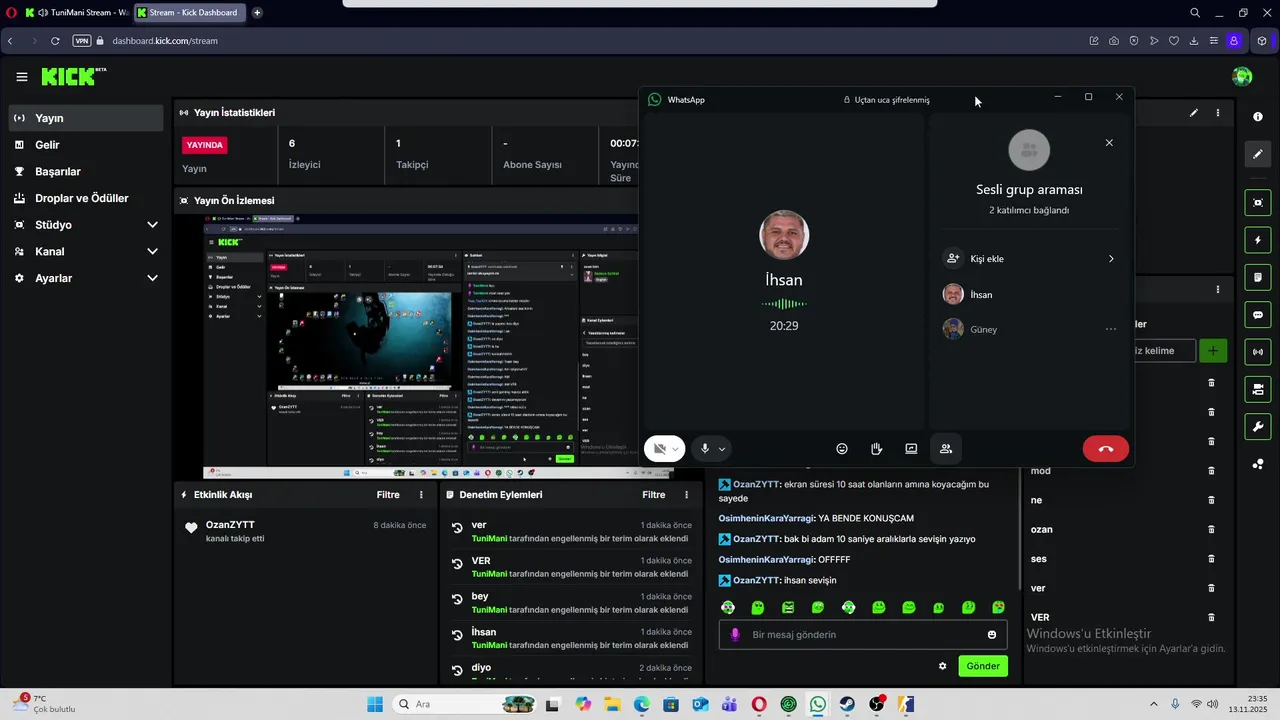This screenshot has height=720, width=1280.
Task: Add blocked term with green plus button
Action: pos(1213,351)
